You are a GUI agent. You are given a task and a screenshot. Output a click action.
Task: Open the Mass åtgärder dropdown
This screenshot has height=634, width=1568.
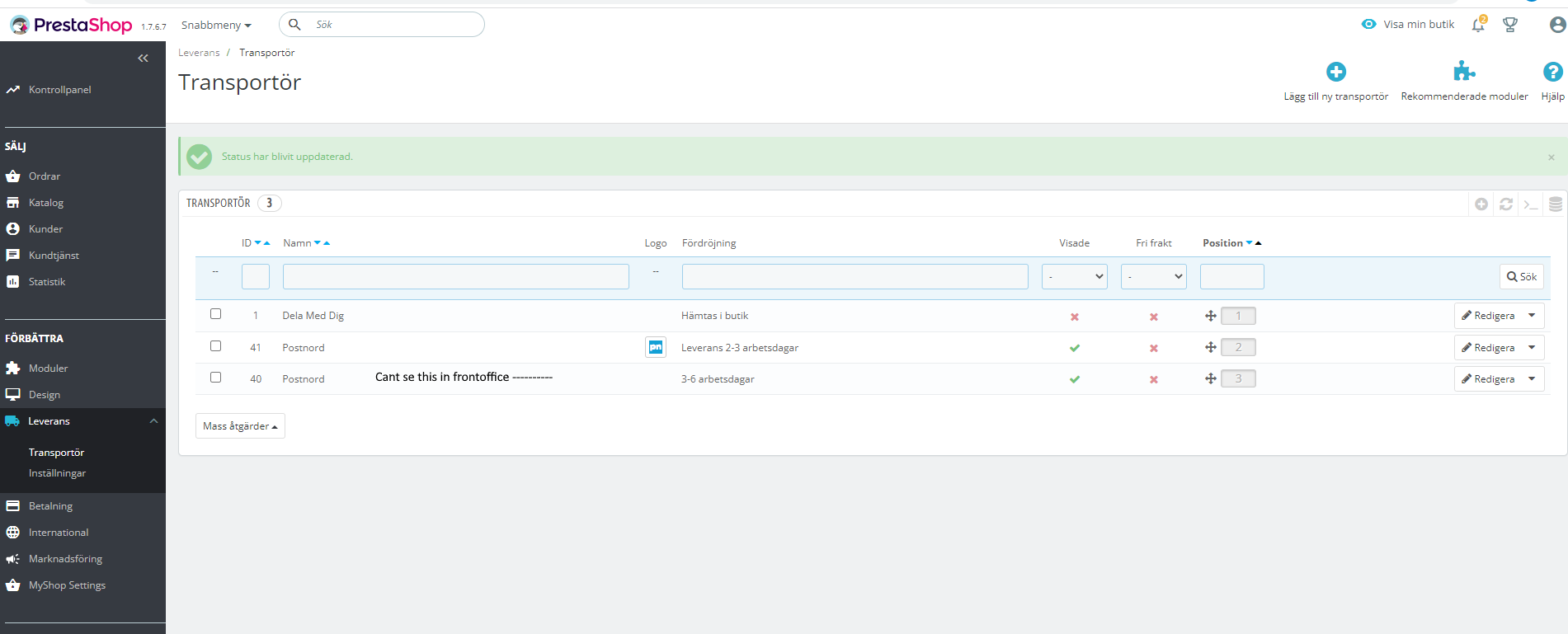[240, 426]
